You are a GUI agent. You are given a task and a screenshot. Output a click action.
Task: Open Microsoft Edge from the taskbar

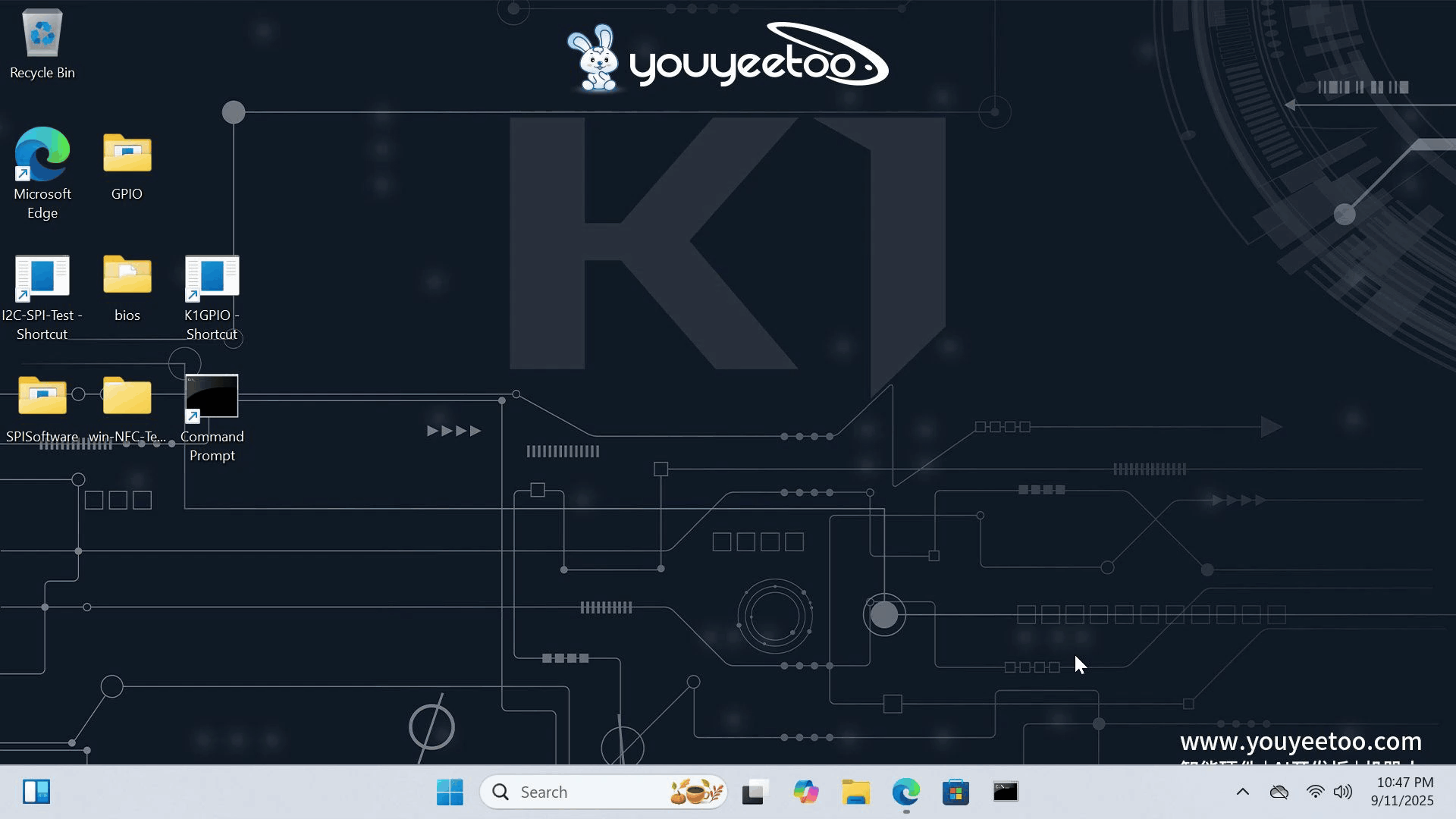(907, 791)
